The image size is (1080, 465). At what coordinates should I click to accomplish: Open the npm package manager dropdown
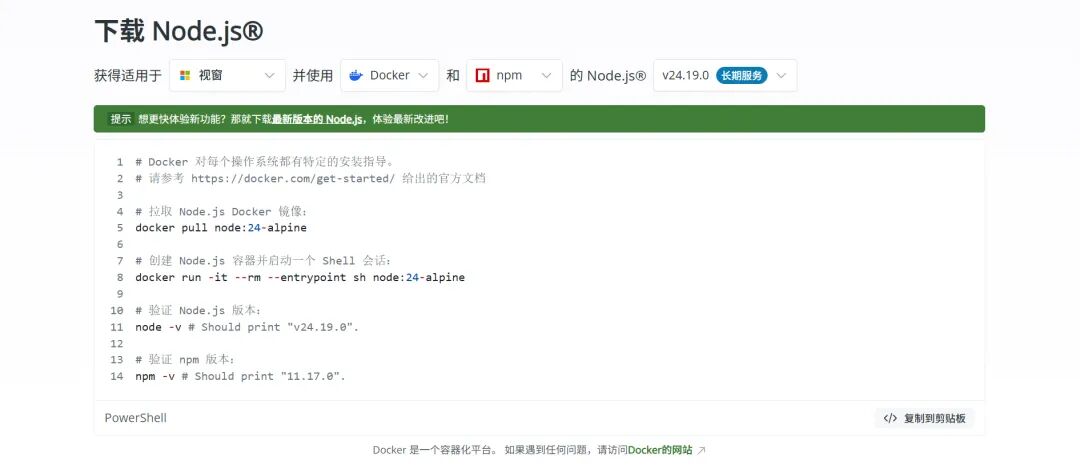click(x=515, y=76)
